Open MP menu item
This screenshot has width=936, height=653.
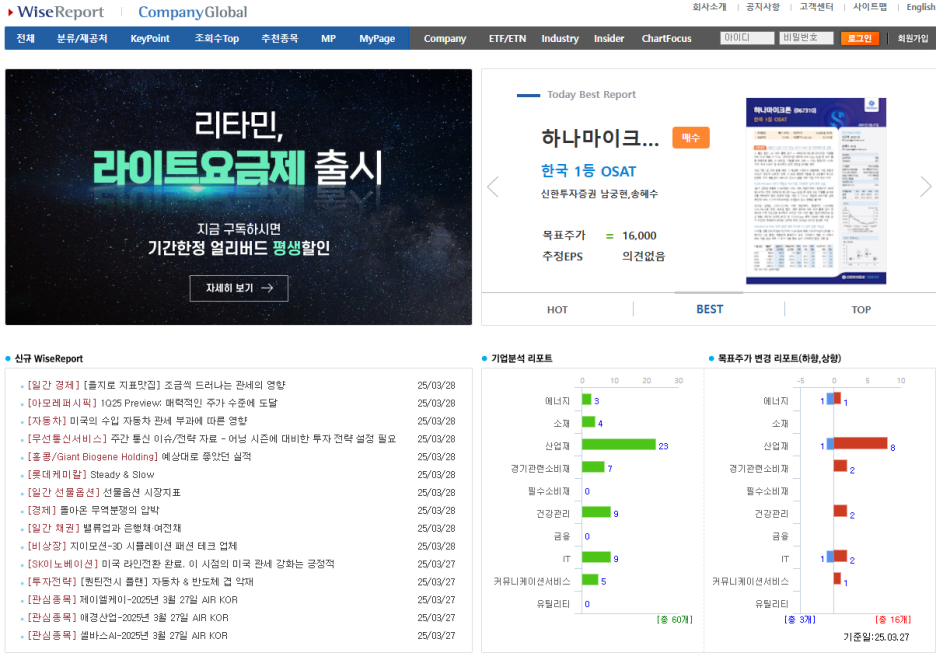[328, 38]
